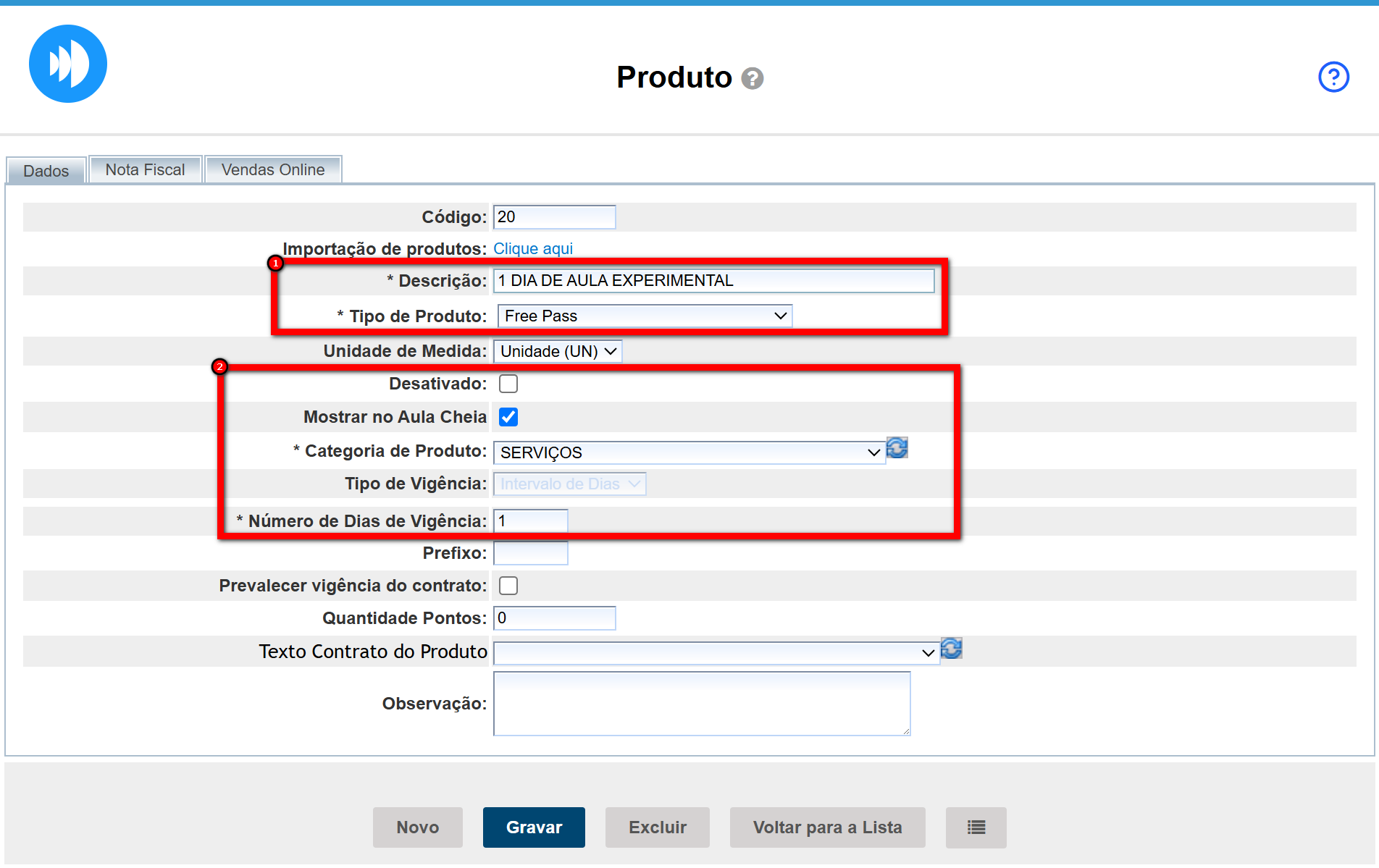Open the blue help circle icon
The image size is (1379, 868).
point(1333,77)
